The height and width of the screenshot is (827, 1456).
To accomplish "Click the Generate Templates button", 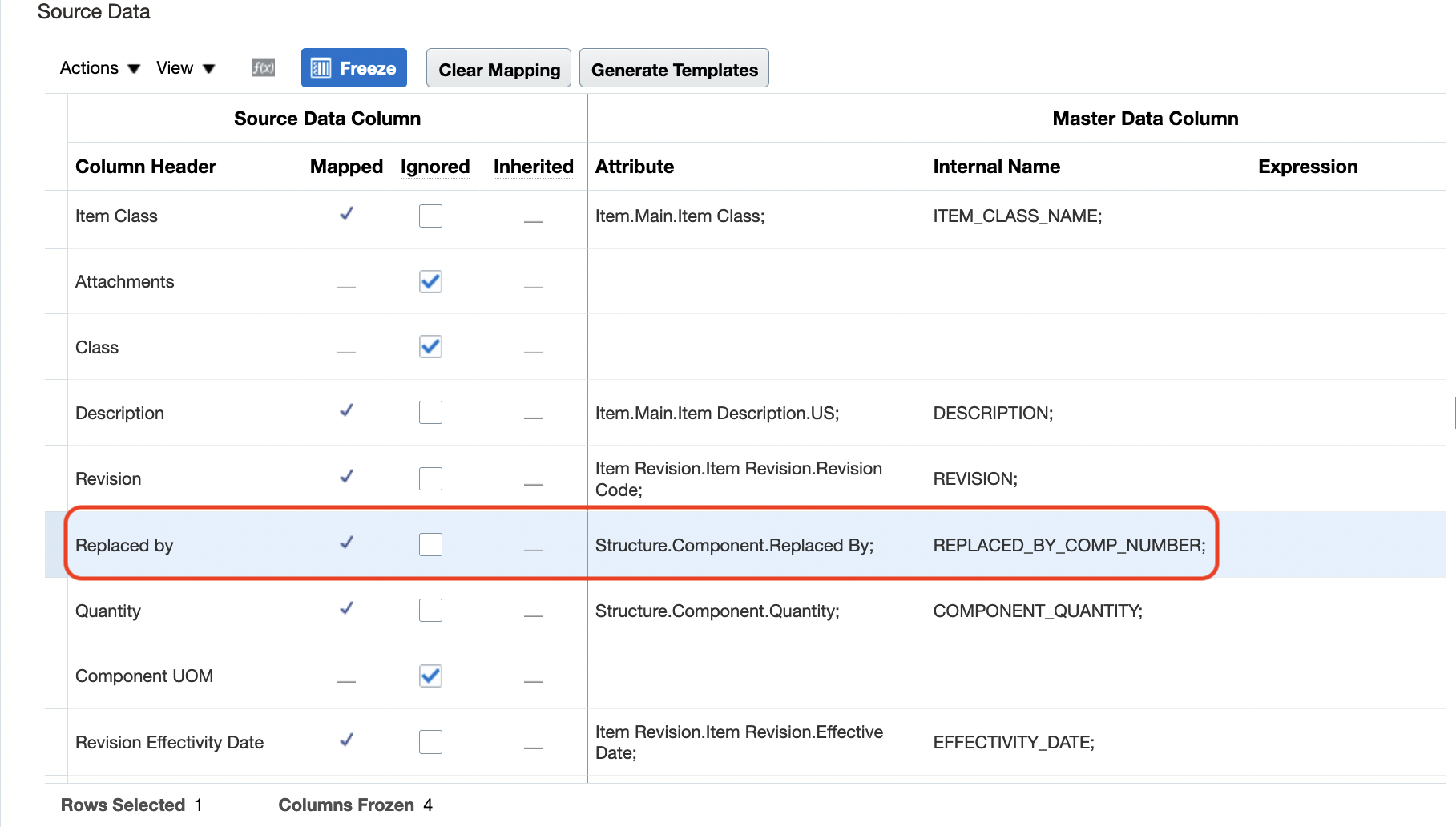I will (x=674, y=69).
